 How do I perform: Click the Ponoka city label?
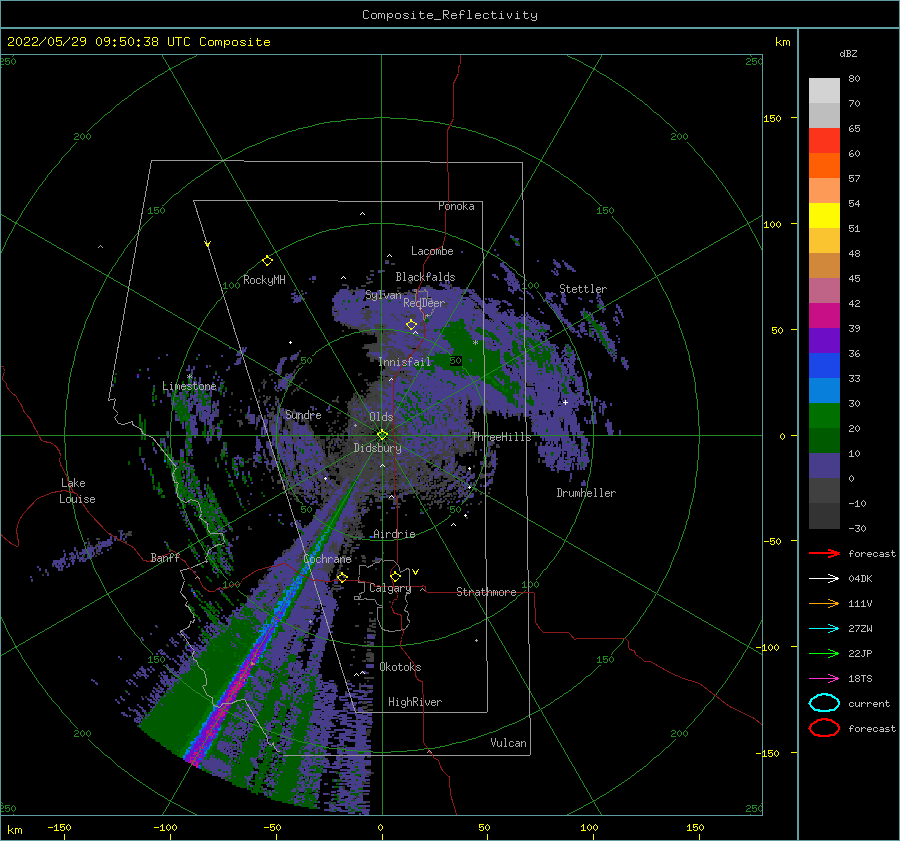(x=456, y=206)
